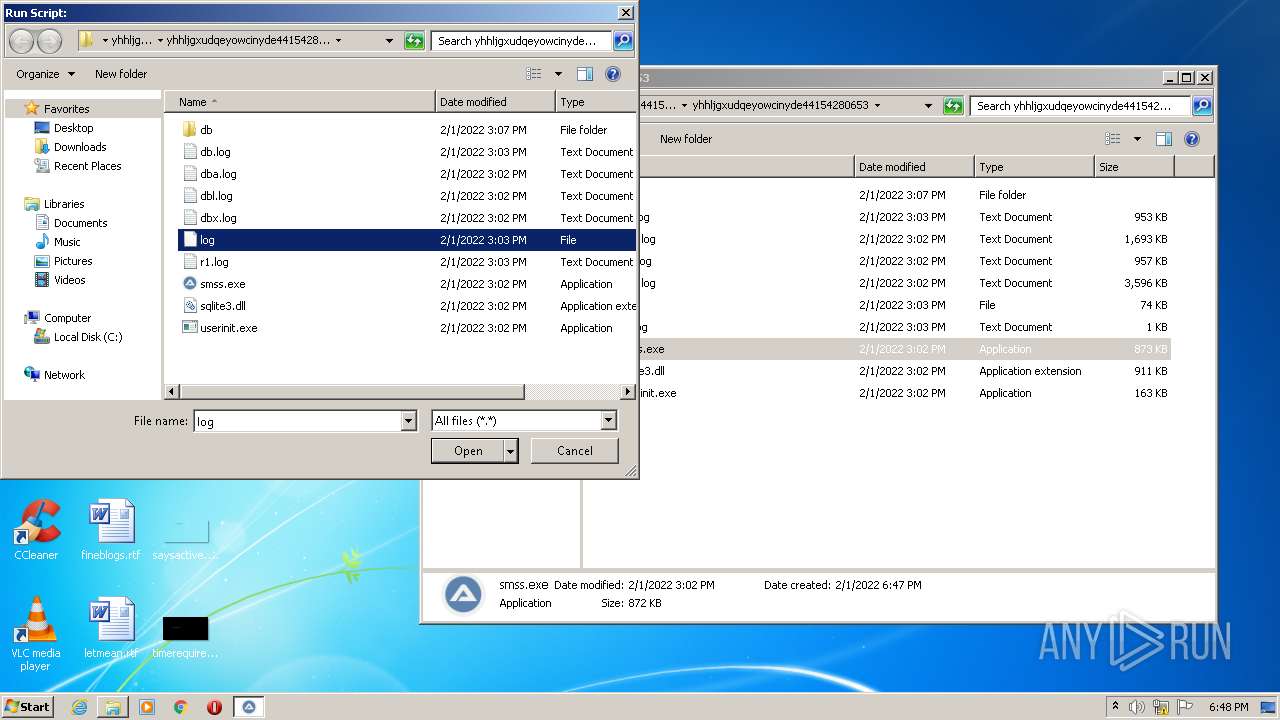The image size is (1280, 720).
Task: Sort by Name column in Run Script dialog
Action: (x=300, y=102)
